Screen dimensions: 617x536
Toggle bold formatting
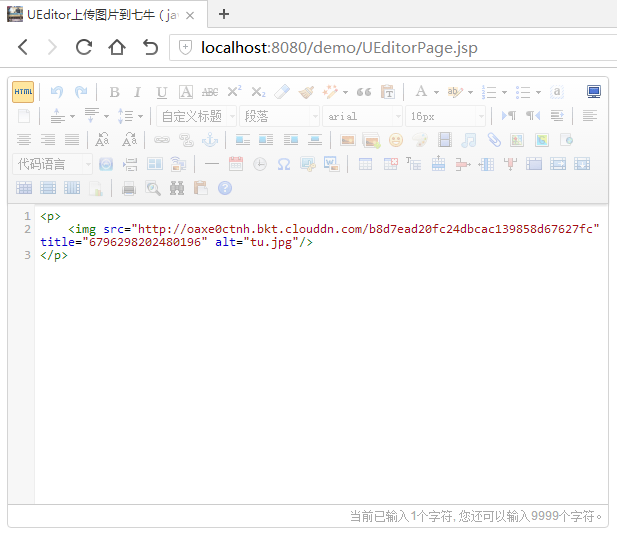click(115, 92)
